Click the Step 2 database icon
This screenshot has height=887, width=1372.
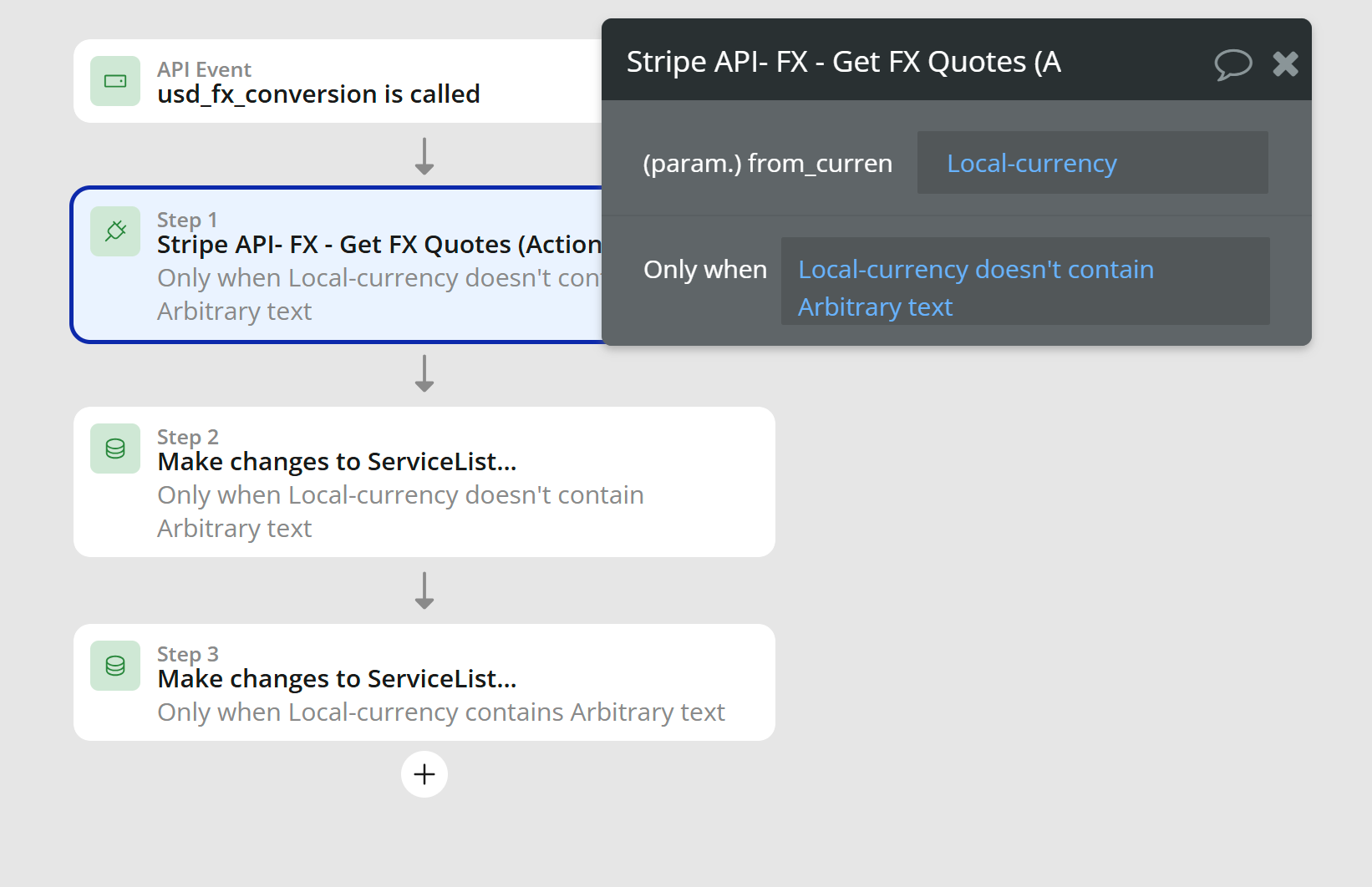pos(115,449)
